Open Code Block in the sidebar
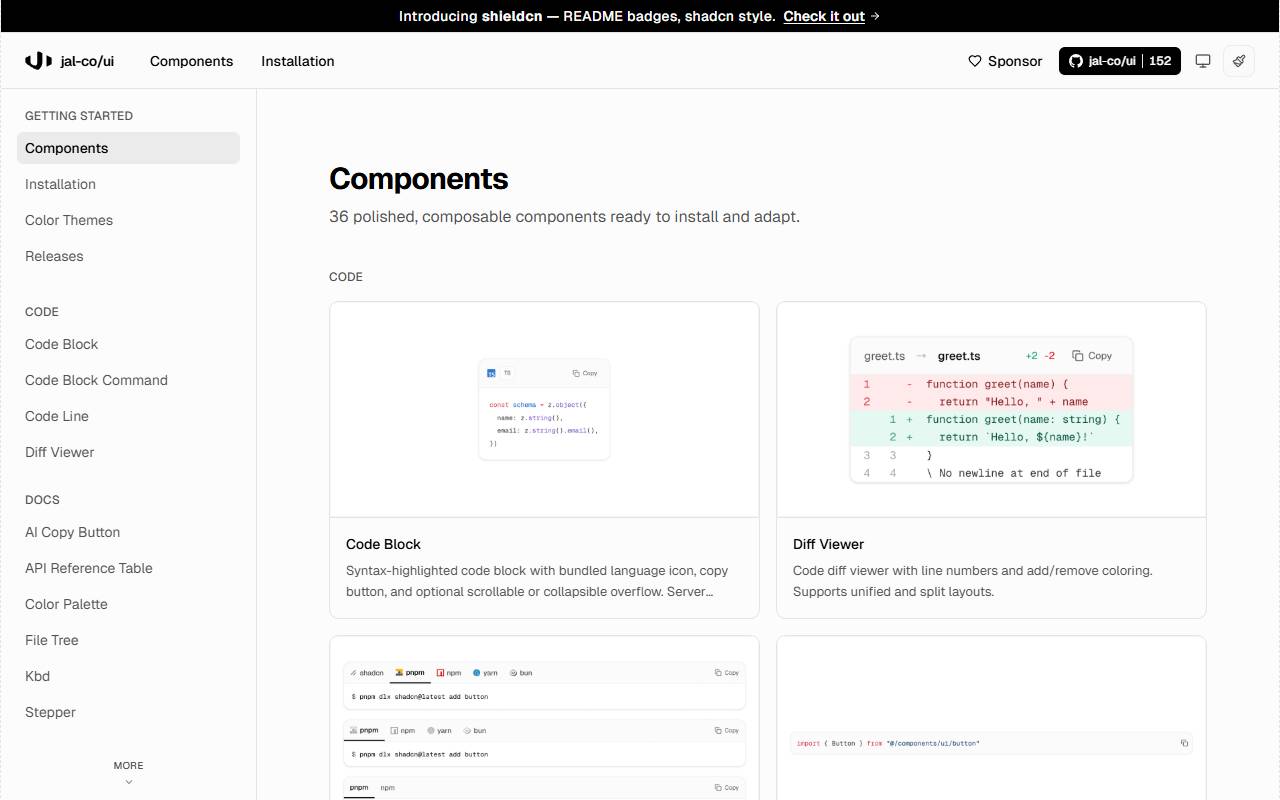The width and height of the screenshot is (1280, 800). click(128, 344)
